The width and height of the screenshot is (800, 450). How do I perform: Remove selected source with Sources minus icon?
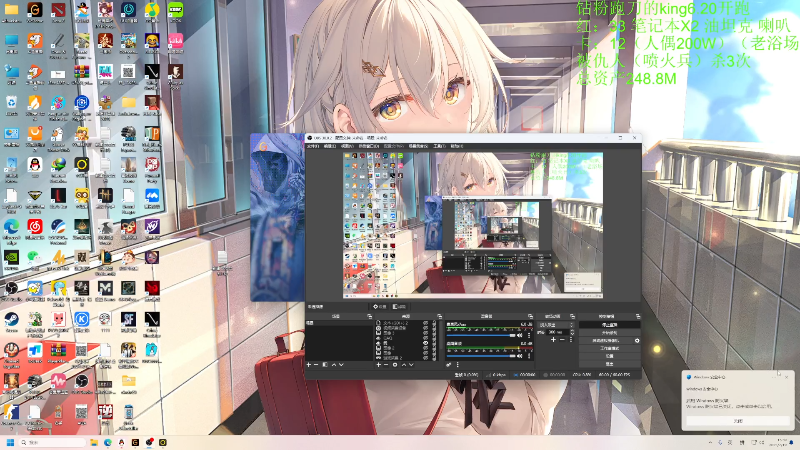386,365
